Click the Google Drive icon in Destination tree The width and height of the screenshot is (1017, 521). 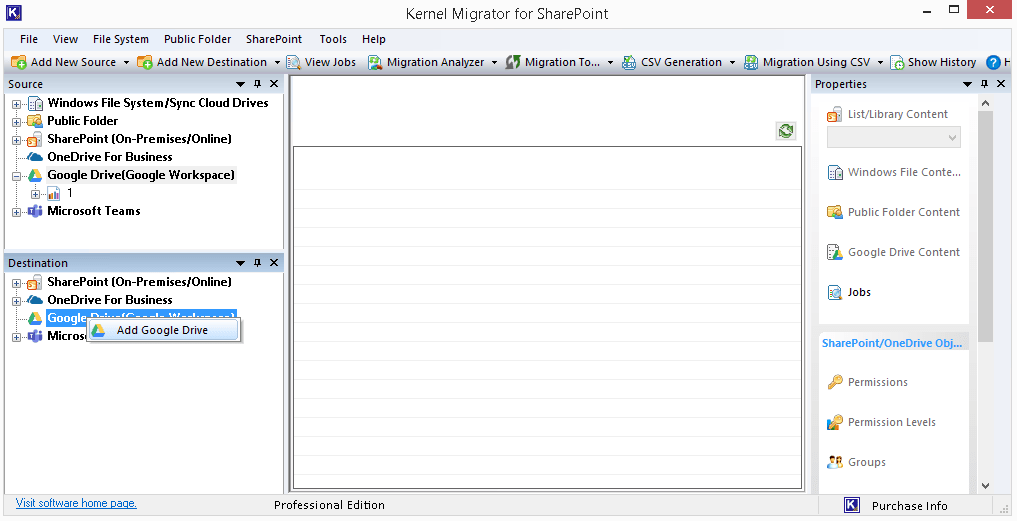coord(35,318)
